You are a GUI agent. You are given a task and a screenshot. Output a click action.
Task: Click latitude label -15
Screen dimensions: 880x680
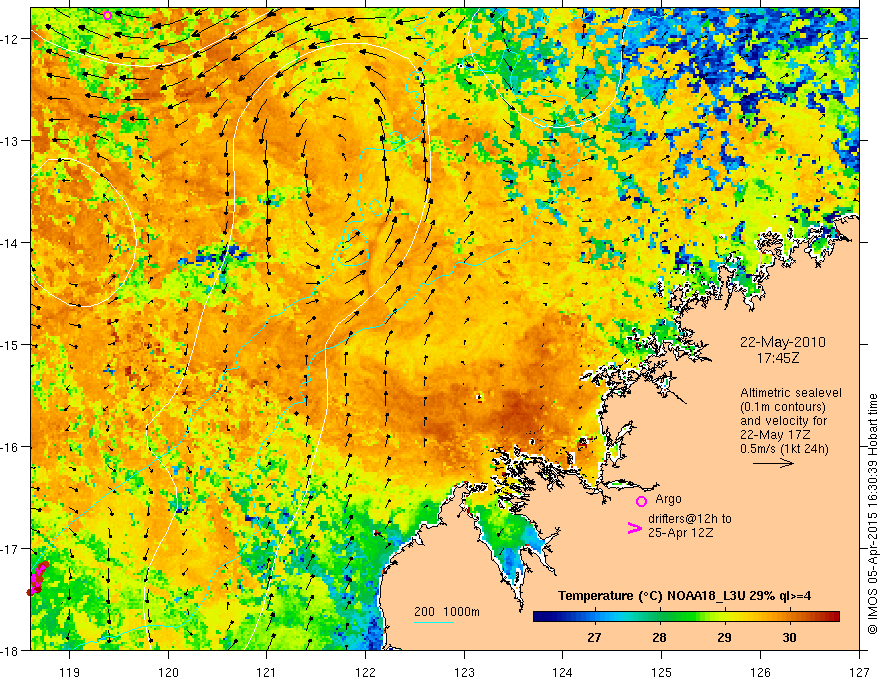click(x=12, y=344)
